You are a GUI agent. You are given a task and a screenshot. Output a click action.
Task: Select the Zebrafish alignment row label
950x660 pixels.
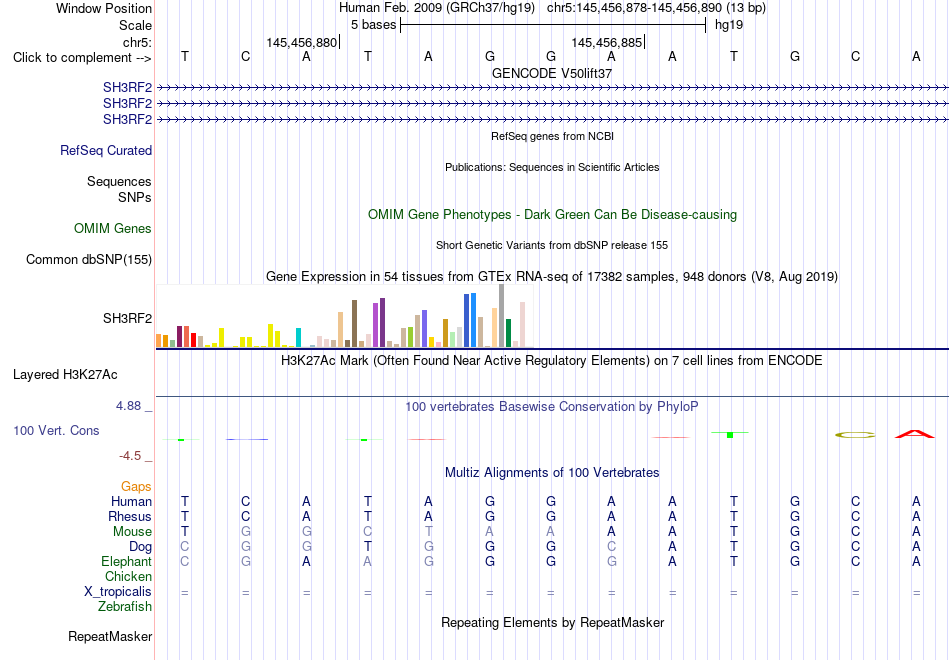(125, 606)
